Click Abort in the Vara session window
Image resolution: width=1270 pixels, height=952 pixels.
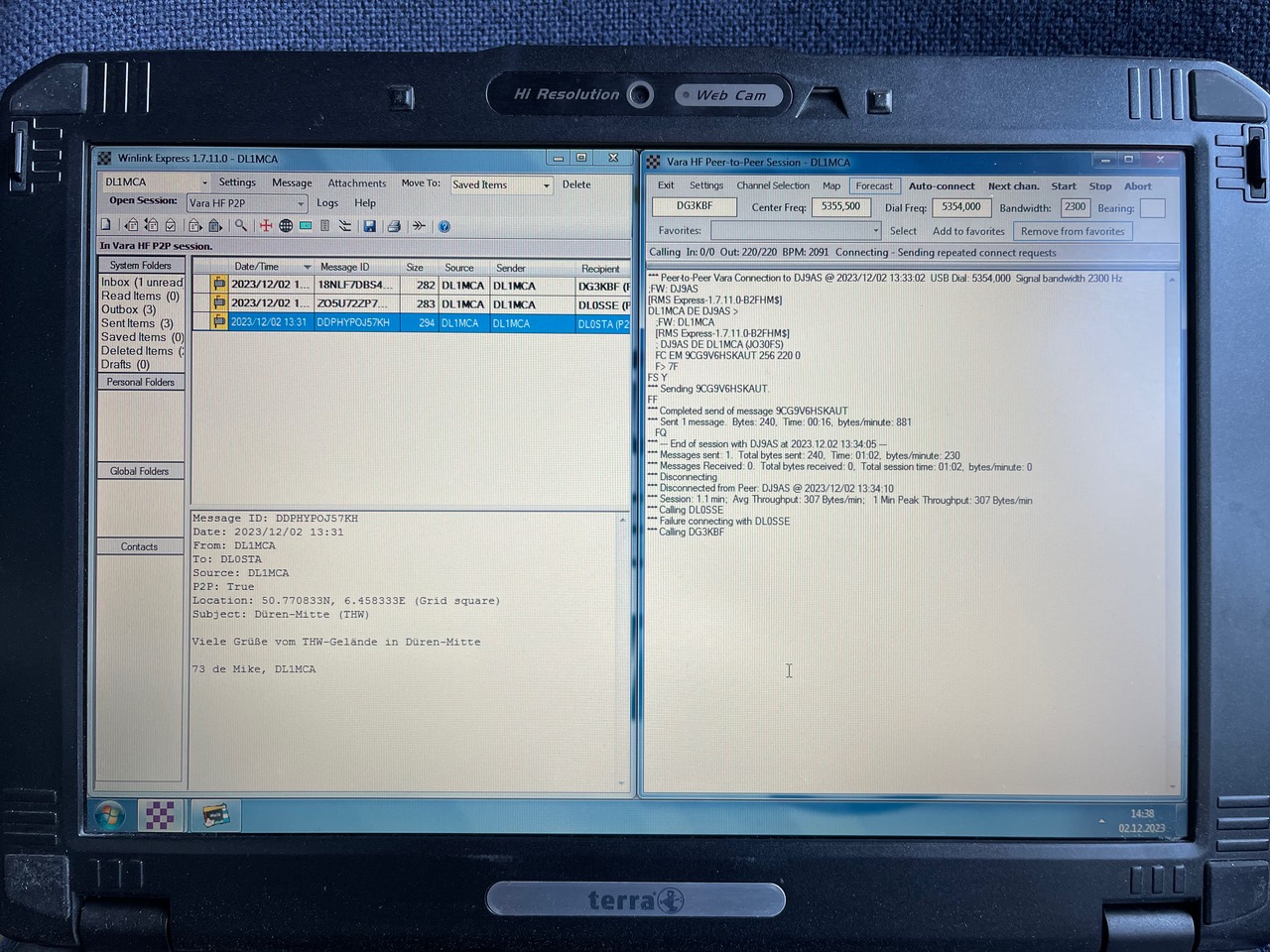(1138, 186)
